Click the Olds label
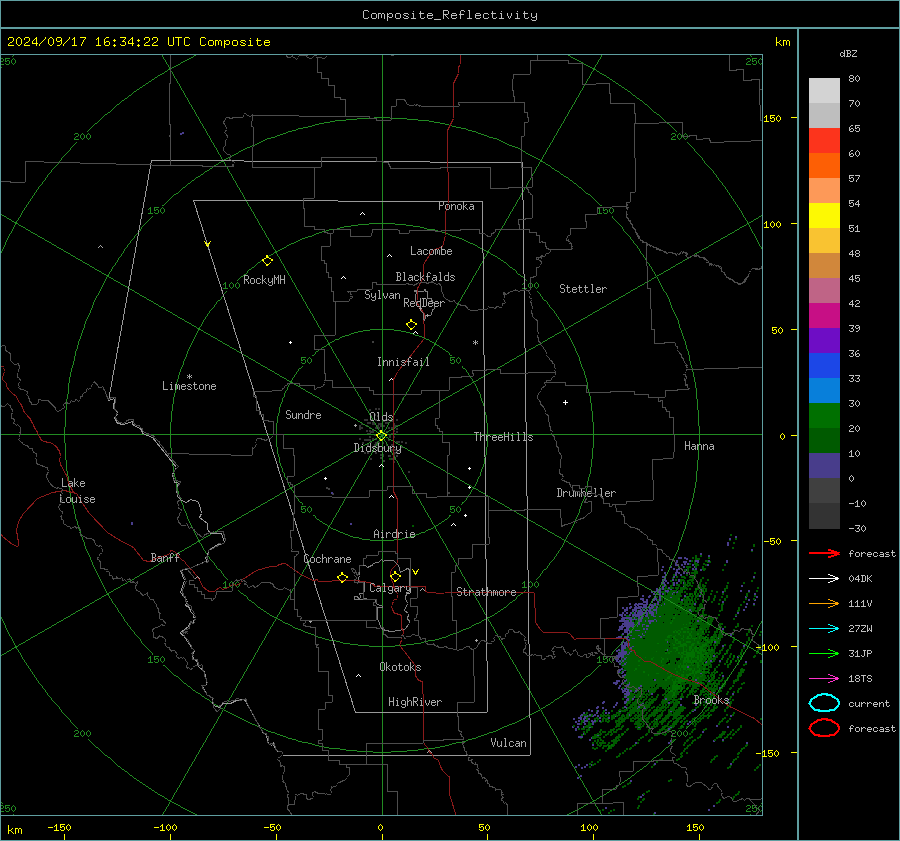The height and width of the screenshot is (841, 900). tap(381, 417)
